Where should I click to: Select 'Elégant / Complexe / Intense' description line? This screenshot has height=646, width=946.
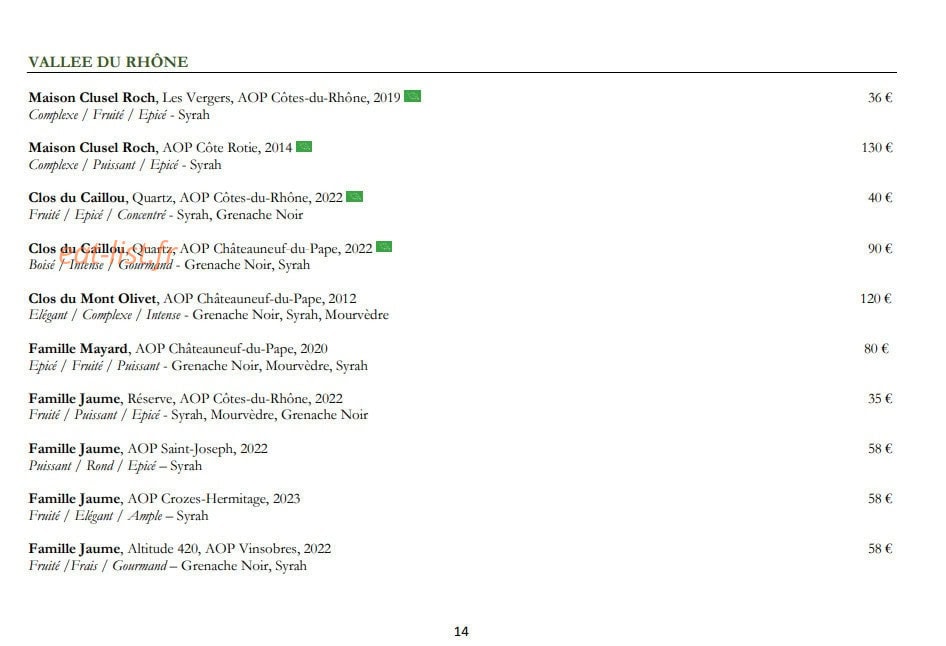(x=208, y=315)
